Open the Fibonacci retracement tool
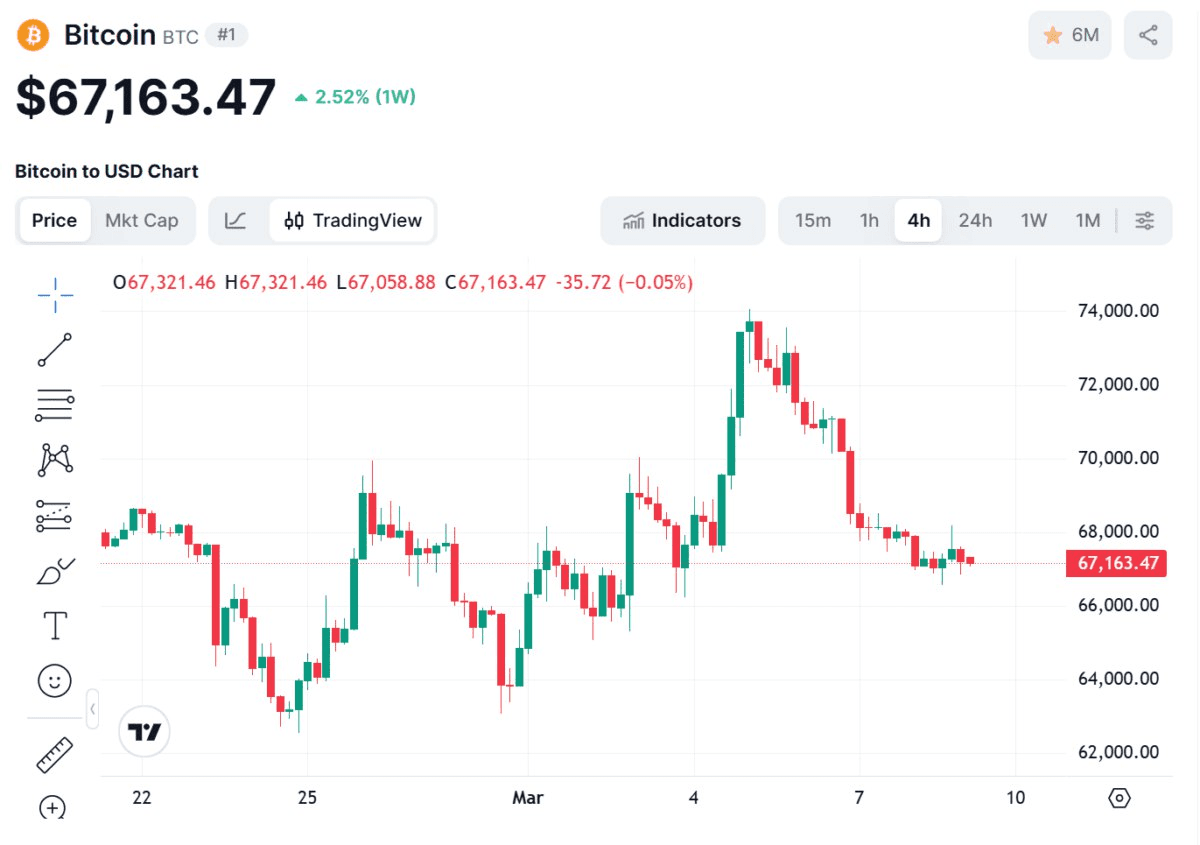Screen dimensions: 1200x845 pos(55,404)
